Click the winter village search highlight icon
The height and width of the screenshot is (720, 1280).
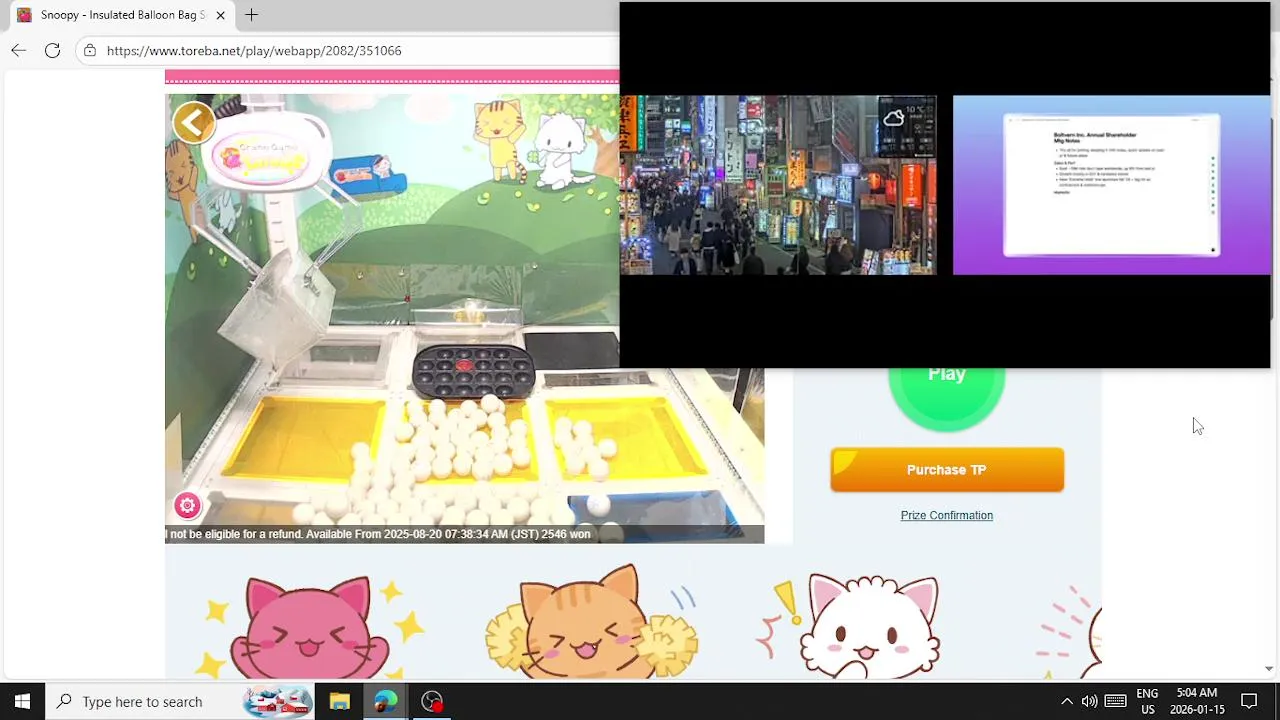click(x=277, y=701)
